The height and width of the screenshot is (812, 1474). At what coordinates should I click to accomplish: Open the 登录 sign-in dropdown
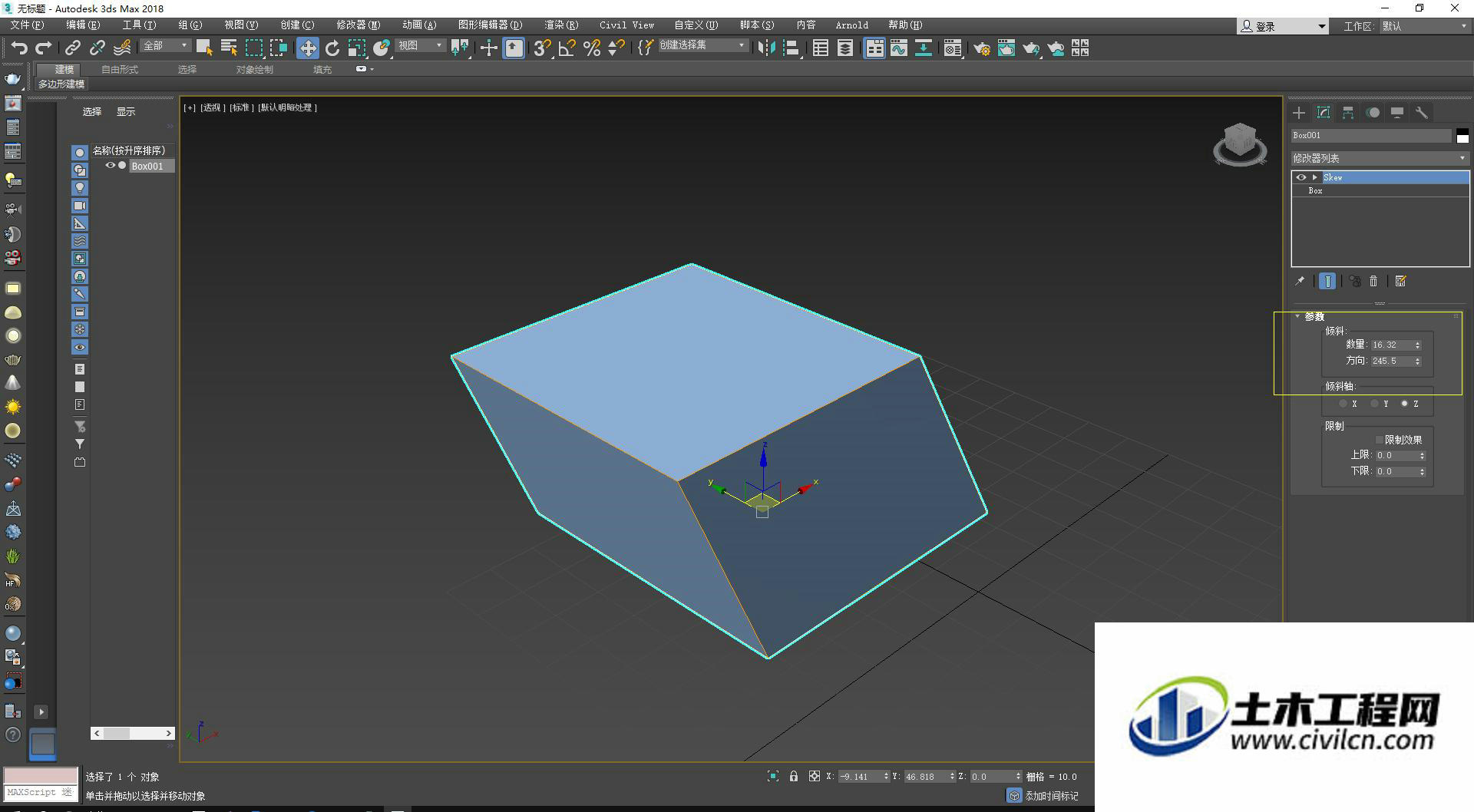pos(1282,26)
